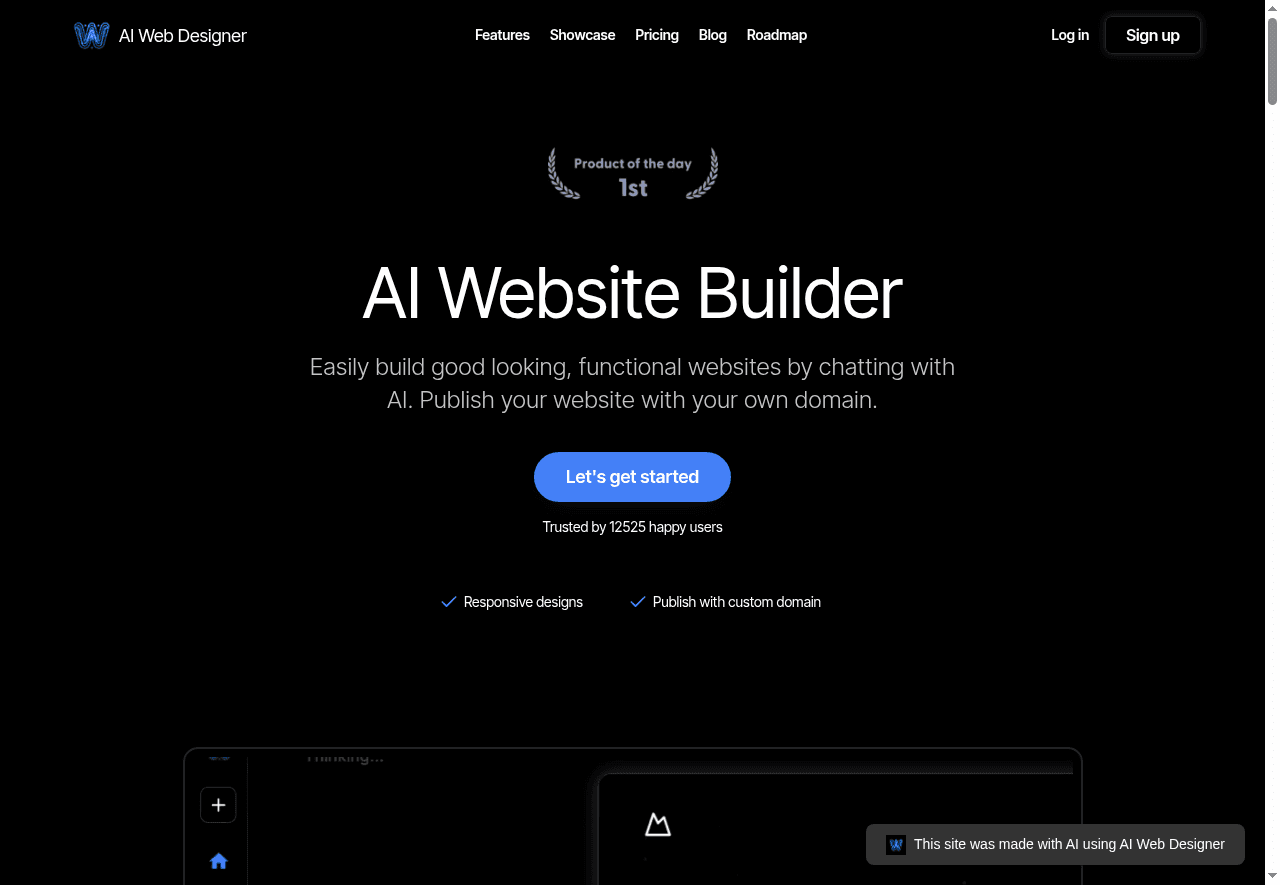Open the Showcase page from the navbar
Viewport: 1280px width, 885px height.
pos(582,35)
